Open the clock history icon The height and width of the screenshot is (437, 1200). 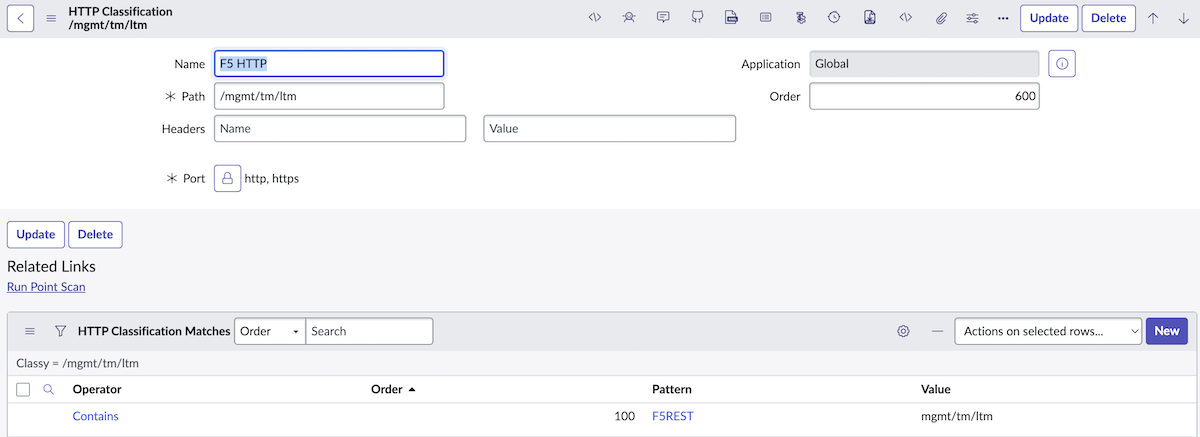834,18
